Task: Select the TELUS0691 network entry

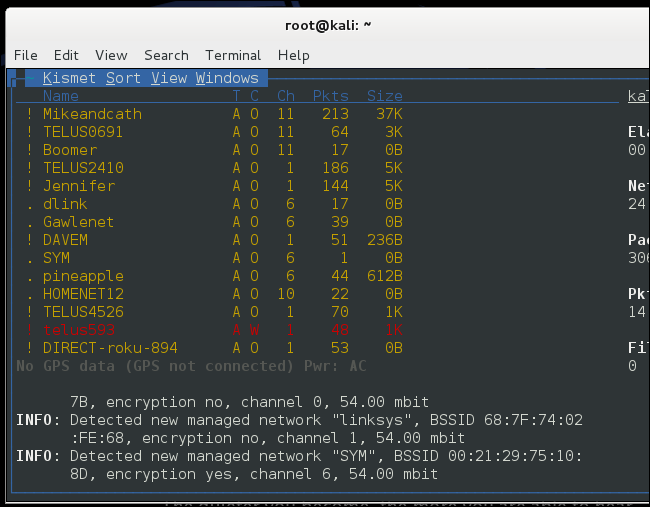Action: (x=83, y=132)
